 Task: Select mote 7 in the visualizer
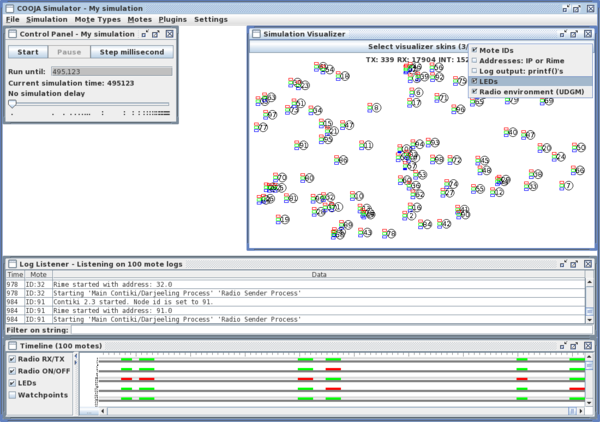(569, 186)
